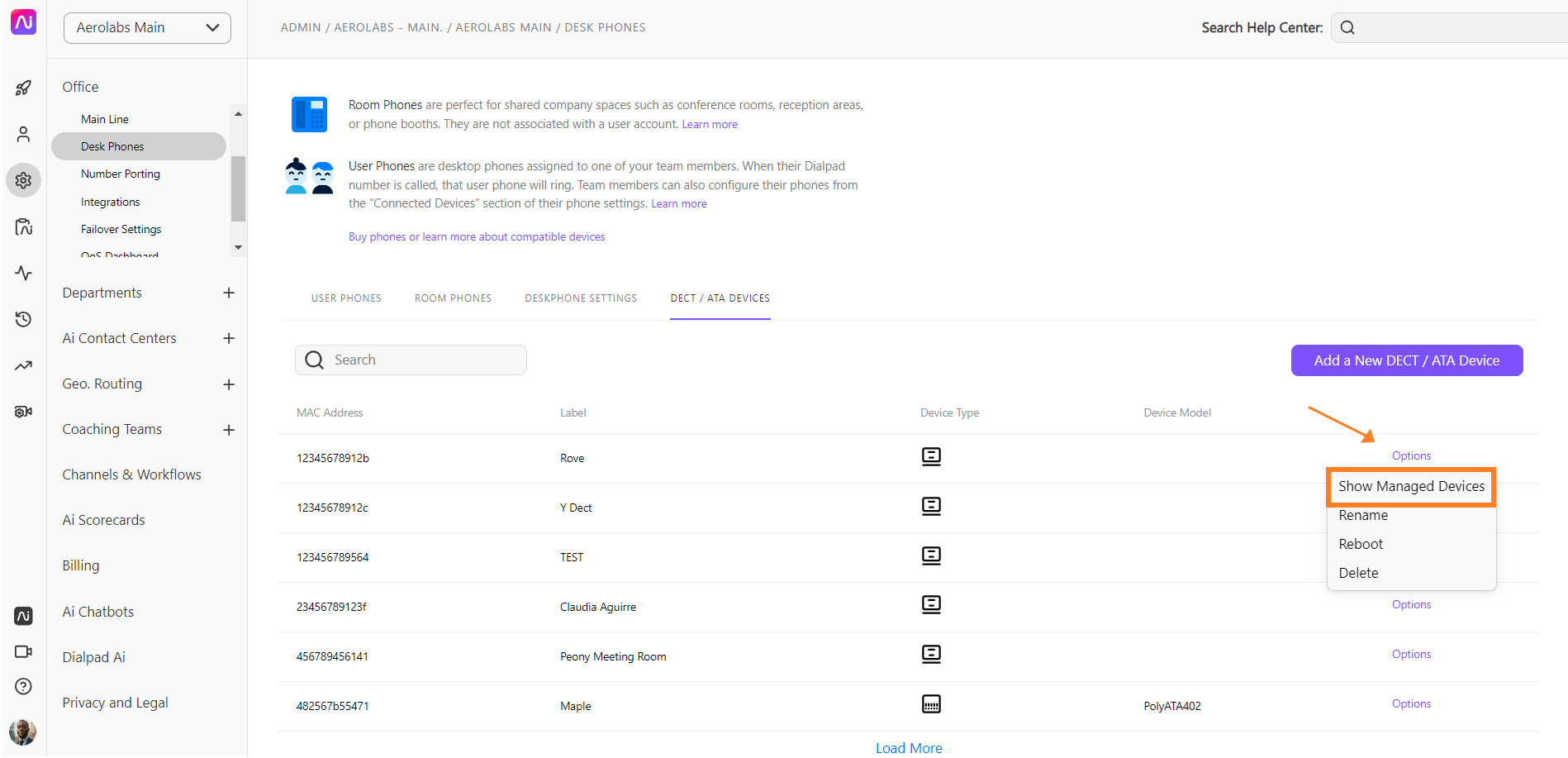1568x758 pixels.
Task: Focus the device Search field
Action: click(x=411, y=360)
